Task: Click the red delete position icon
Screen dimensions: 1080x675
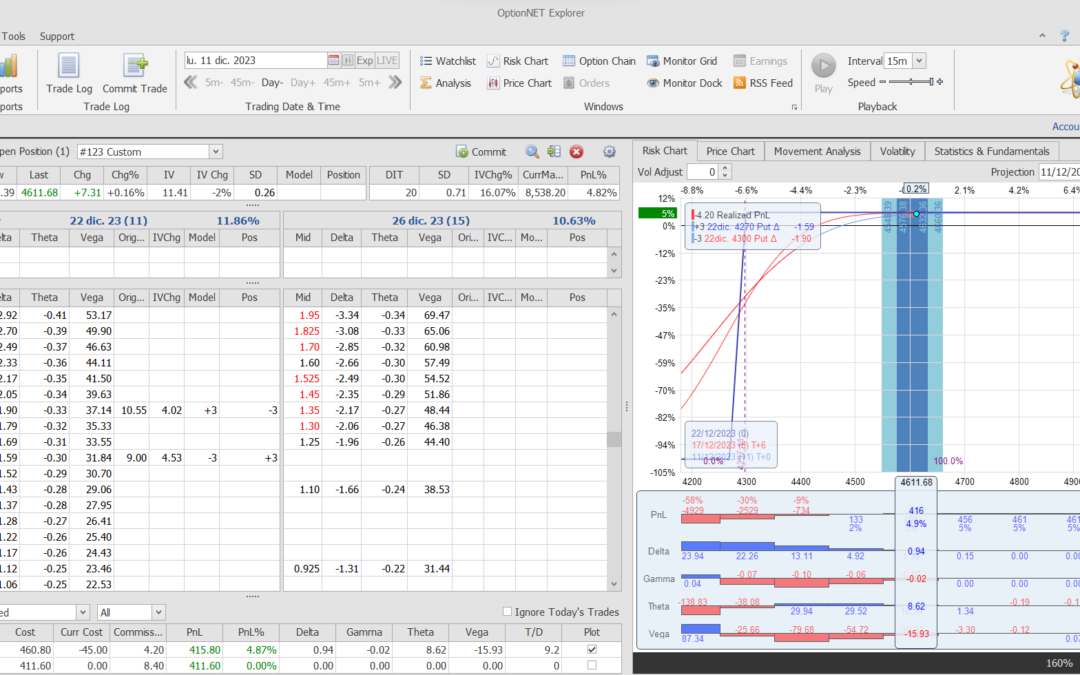Action: click(x=577, y=152)
